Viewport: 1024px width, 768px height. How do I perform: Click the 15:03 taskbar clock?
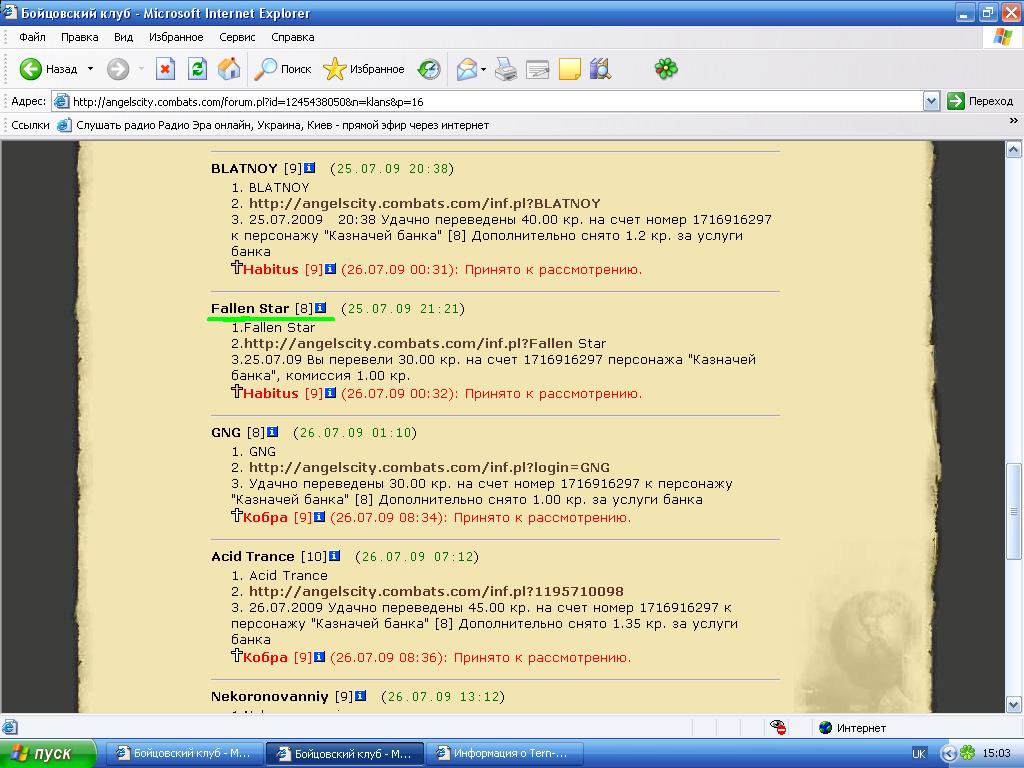997,753
